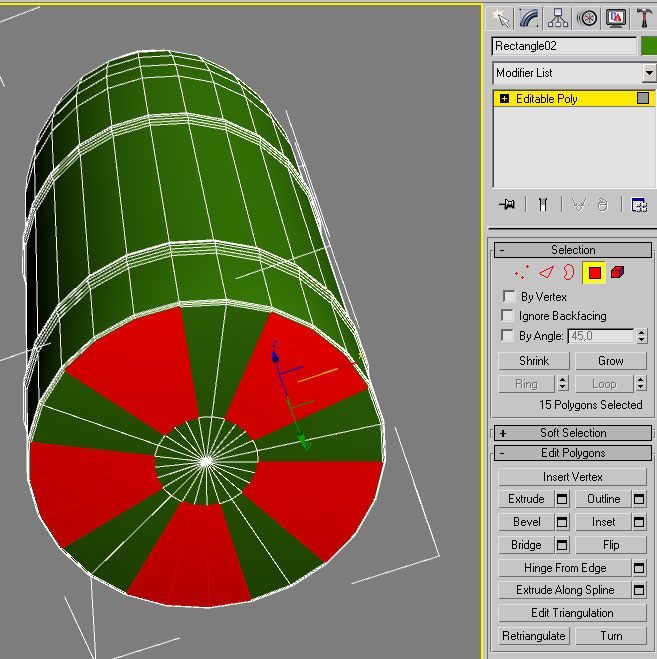Choose the Border sub-object icon
Viewport: 657px width, 659px height.
pyautogui.click(x=569, y=273)
